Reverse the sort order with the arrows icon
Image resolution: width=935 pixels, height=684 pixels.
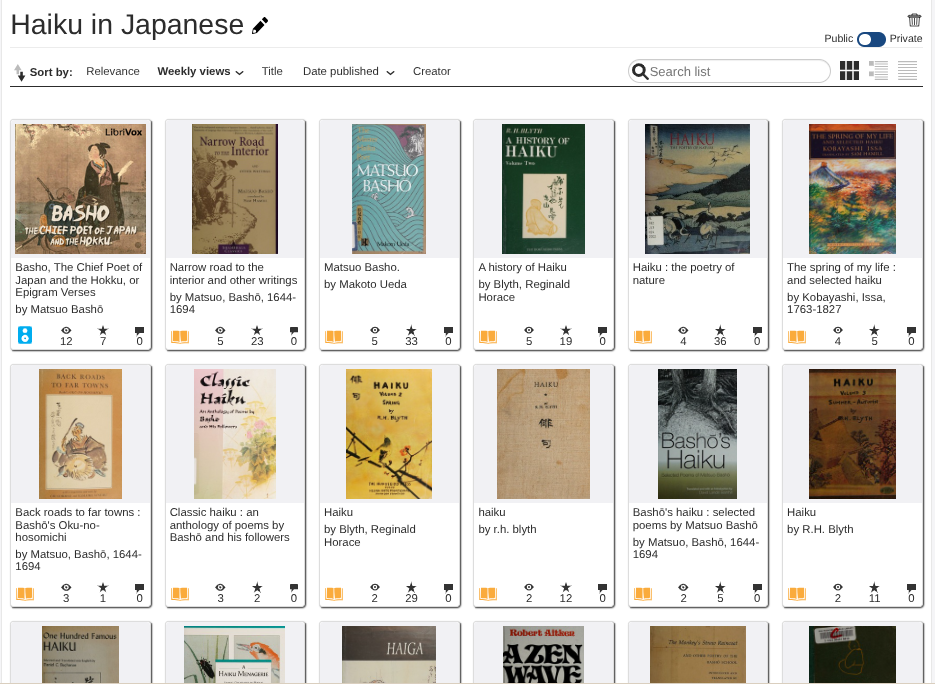pos(20,72)
